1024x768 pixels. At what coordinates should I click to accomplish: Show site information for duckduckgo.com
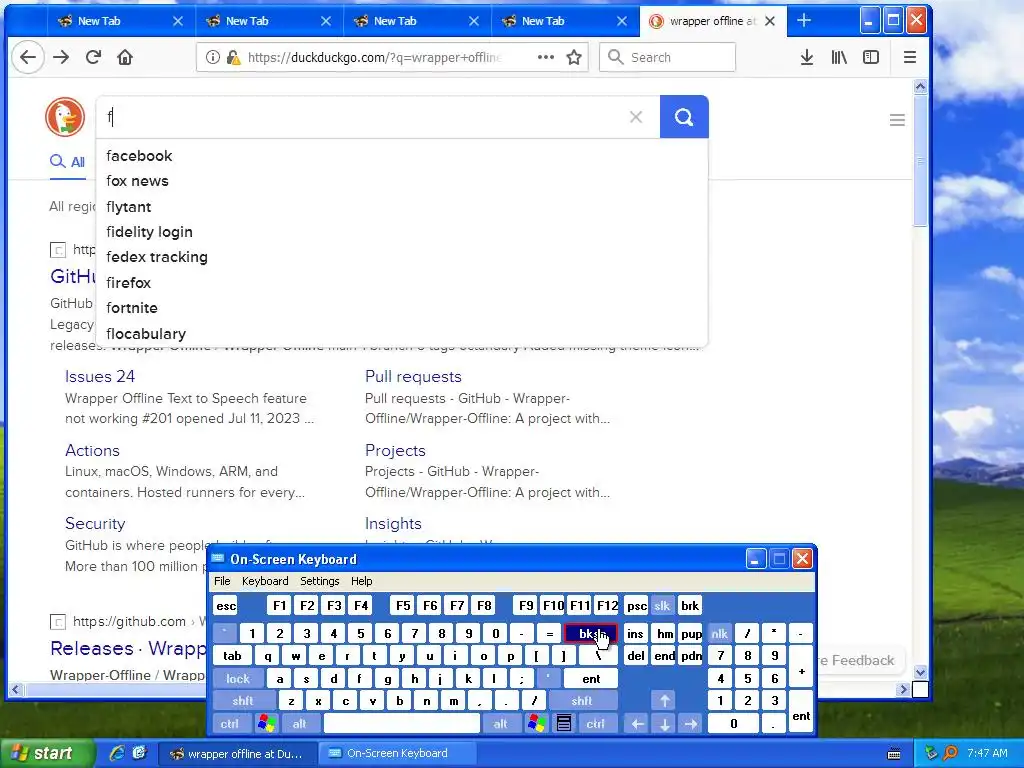coord(212,57)
